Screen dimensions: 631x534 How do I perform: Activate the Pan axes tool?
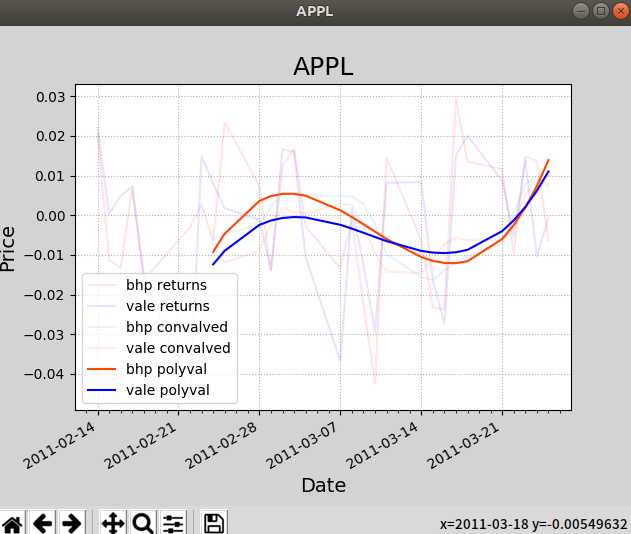[113, 523]
